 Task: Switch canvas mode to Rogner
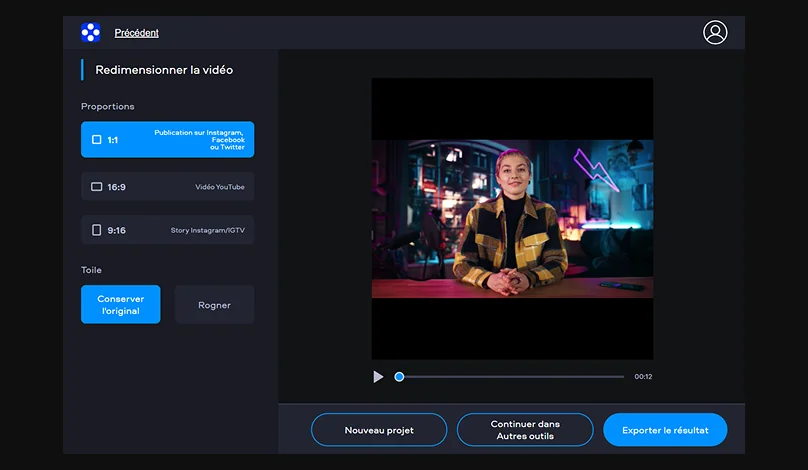(x=214, y=305)
